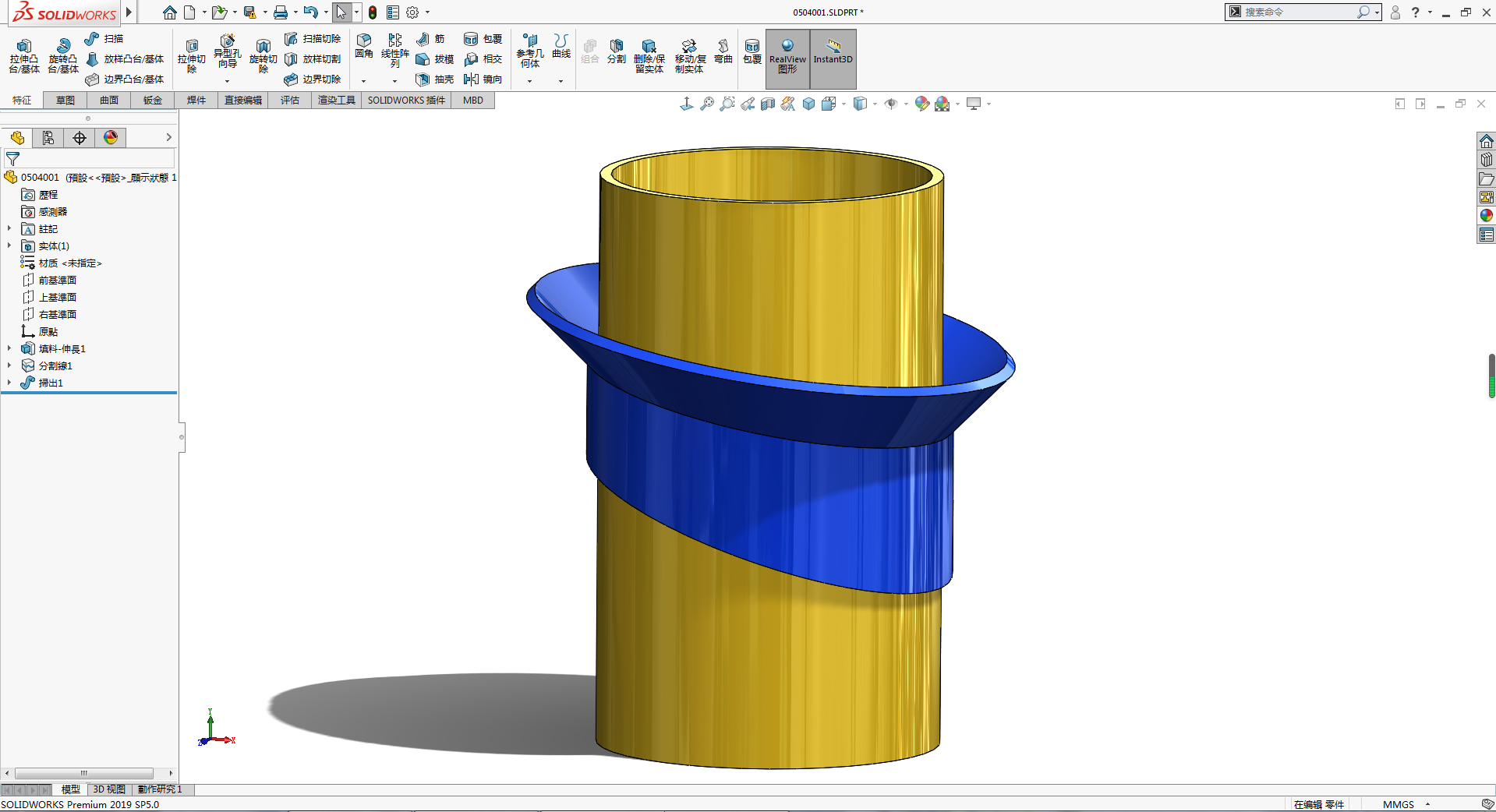Open the Section View tool in heads-up toolbar
Screen dimensions: 1496x812
[x=768, y=104]
